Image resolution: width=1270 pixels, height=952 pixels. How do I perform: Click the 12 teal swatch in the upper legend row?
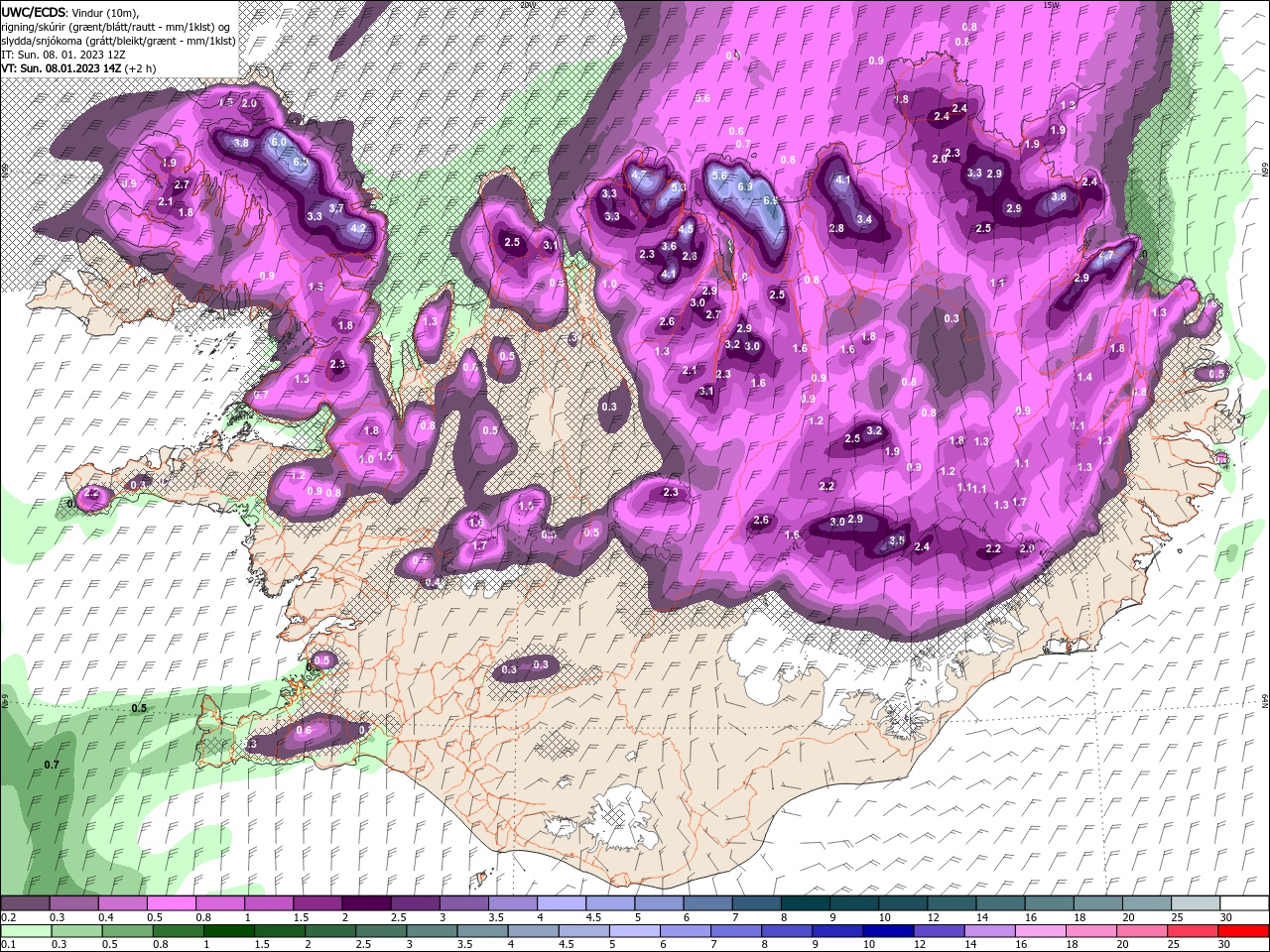(x=952, y=903)
